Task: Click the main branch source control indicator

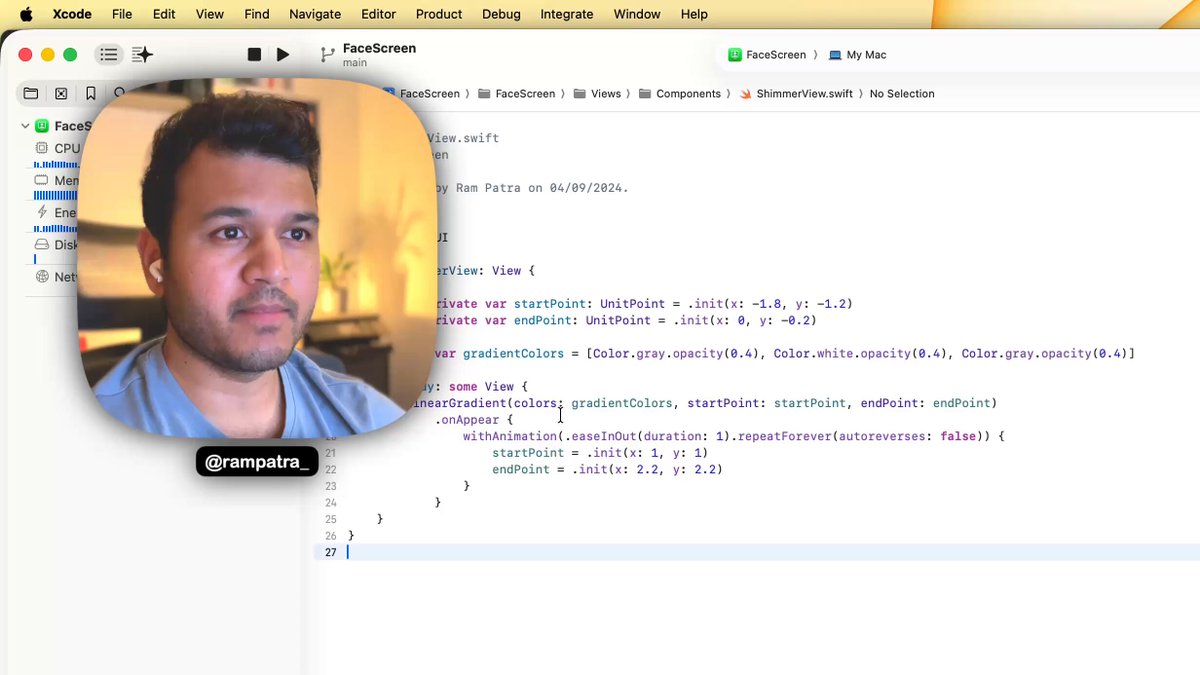Action: pyautogui.click(x=355, y=63)
